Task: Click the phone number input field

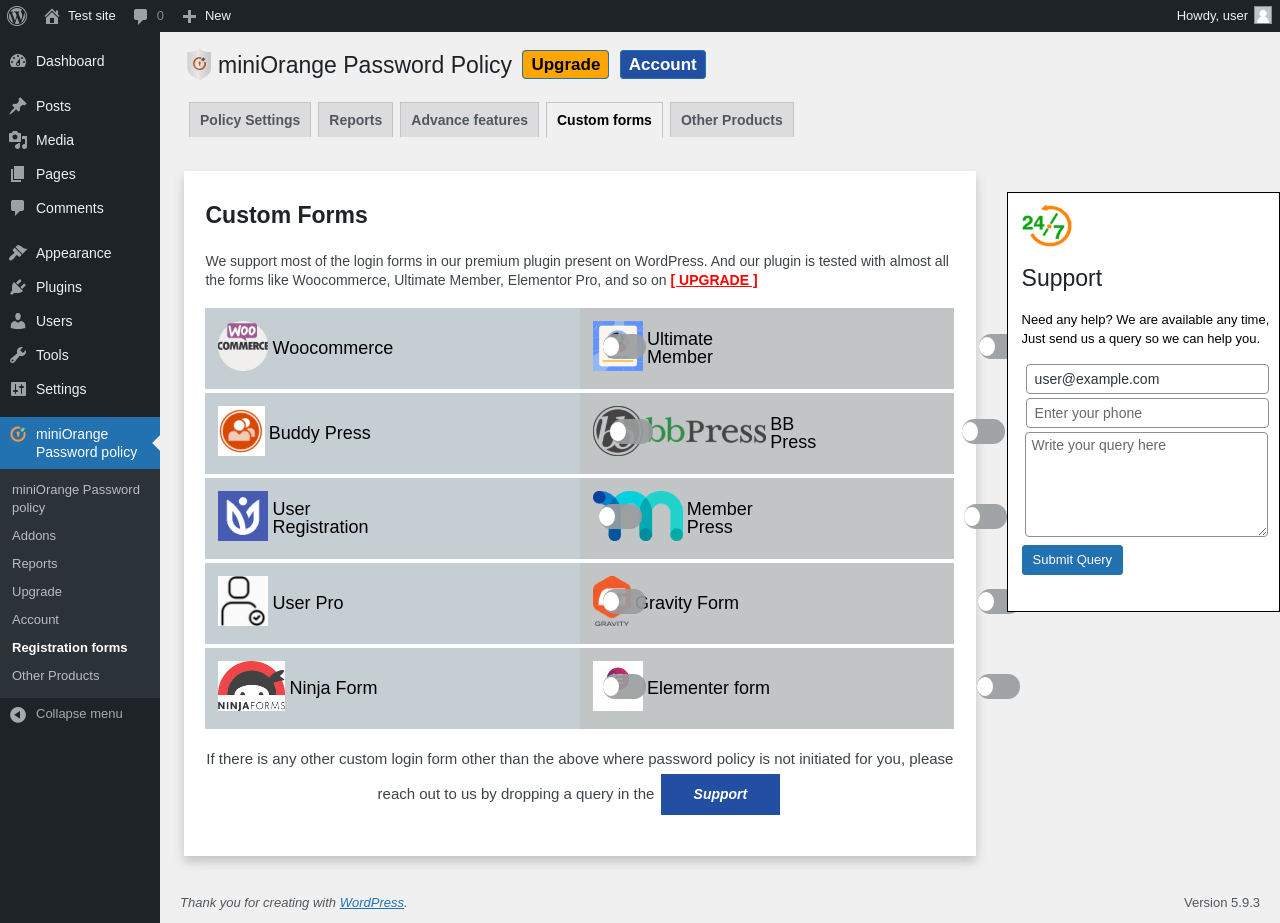Action: coord(1146,413)
